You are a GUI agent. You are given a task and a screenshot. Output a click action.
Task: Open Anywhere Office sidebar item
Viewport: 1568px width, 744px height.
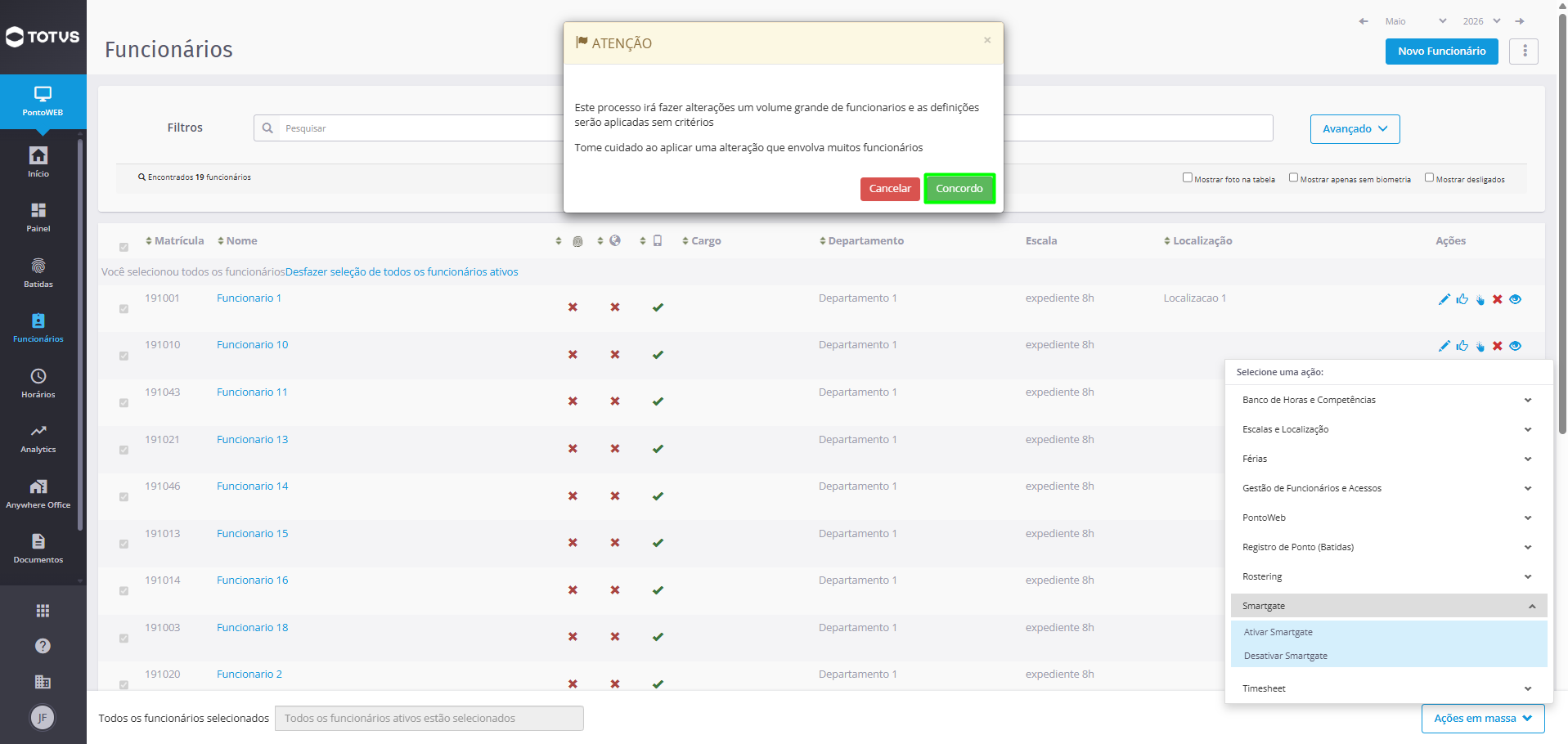38,493
